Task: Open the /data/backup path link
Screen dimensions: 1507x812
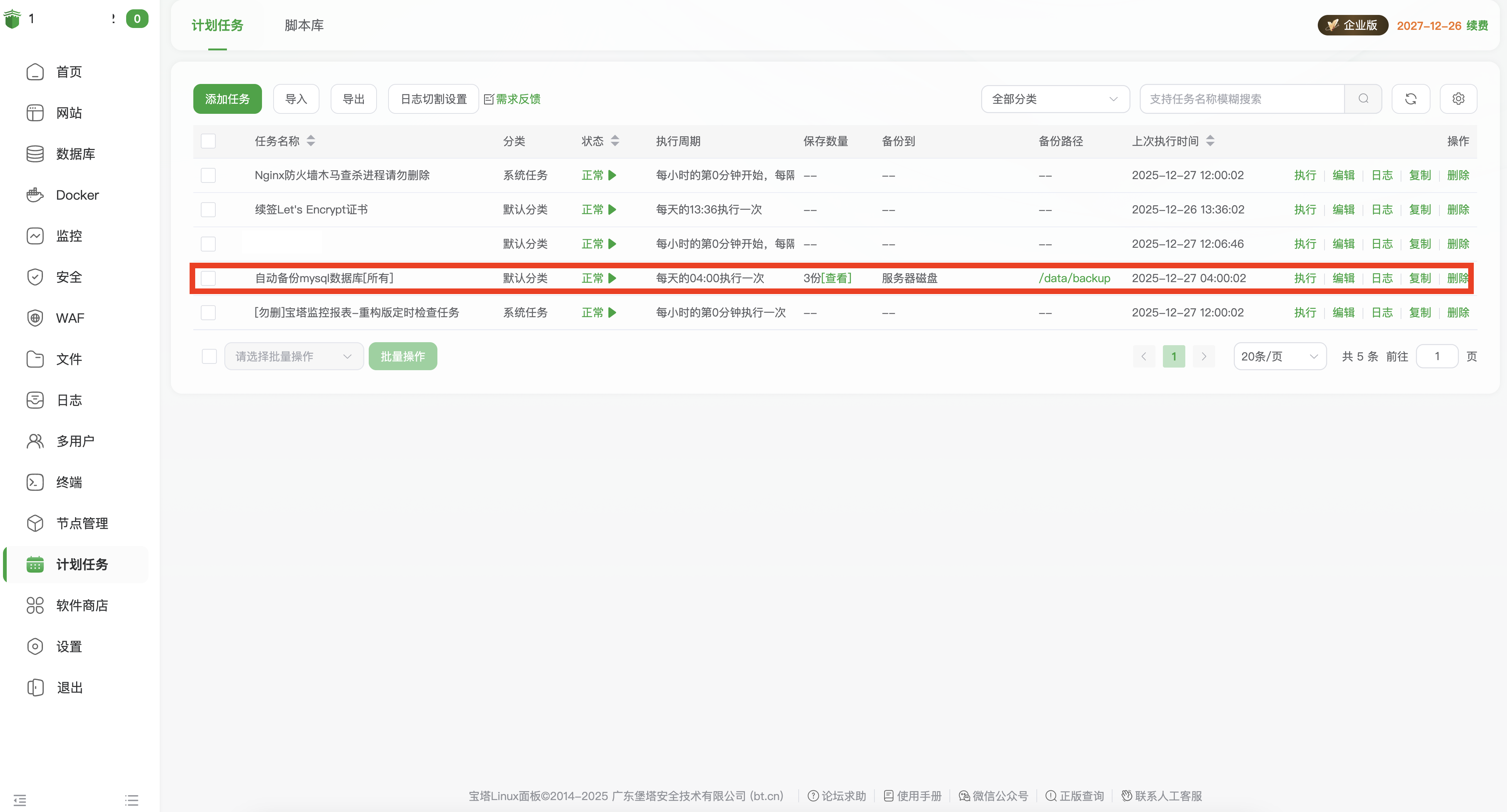Action: (x=1074, y=278)
